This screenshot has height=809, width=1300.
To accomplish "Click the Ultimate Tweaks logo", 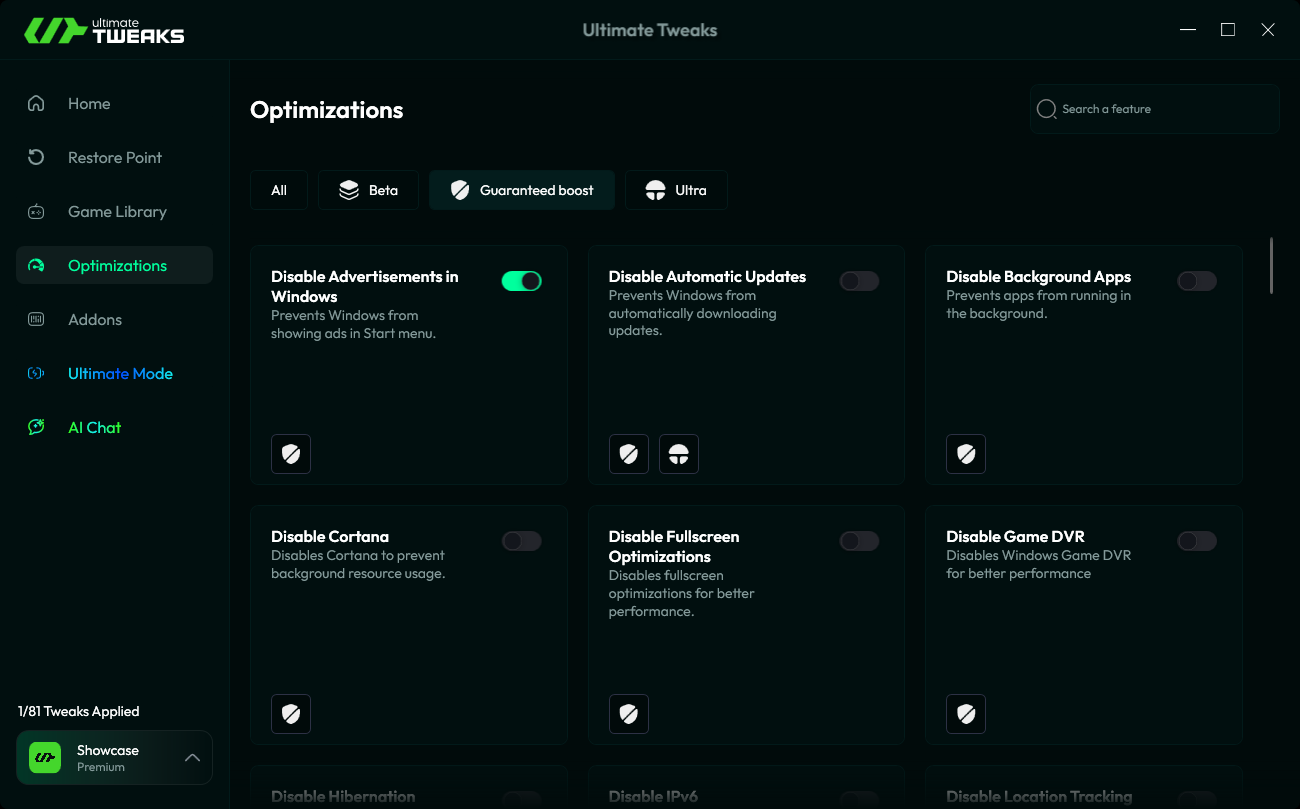I will click(x=104, y=29).
